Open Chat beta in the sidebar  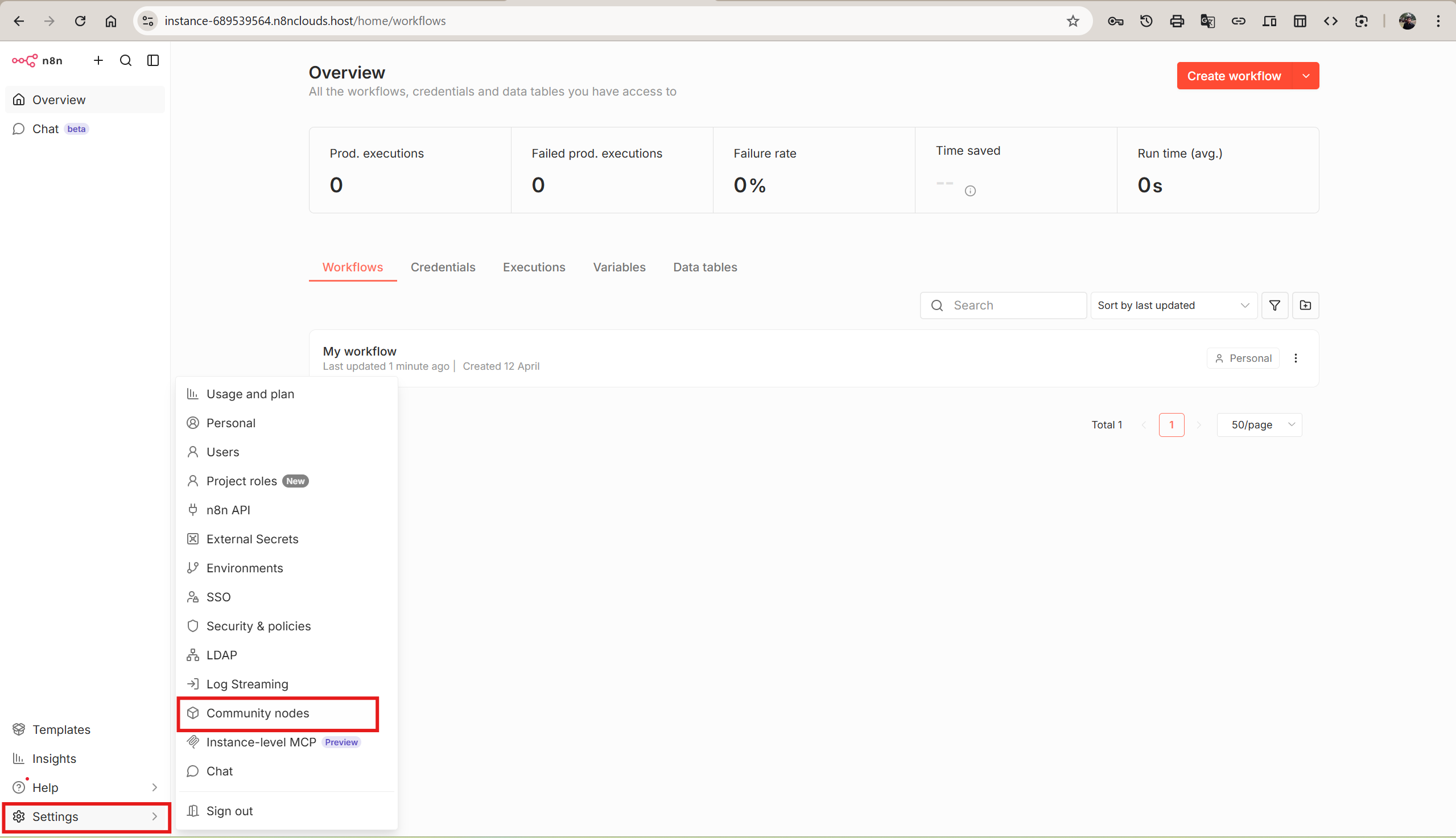(85, 129)
